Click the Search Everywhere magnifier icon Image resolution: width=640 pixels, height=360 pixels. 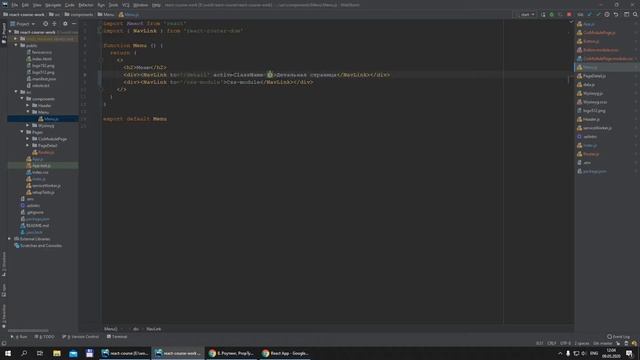(x=635, y=14)
